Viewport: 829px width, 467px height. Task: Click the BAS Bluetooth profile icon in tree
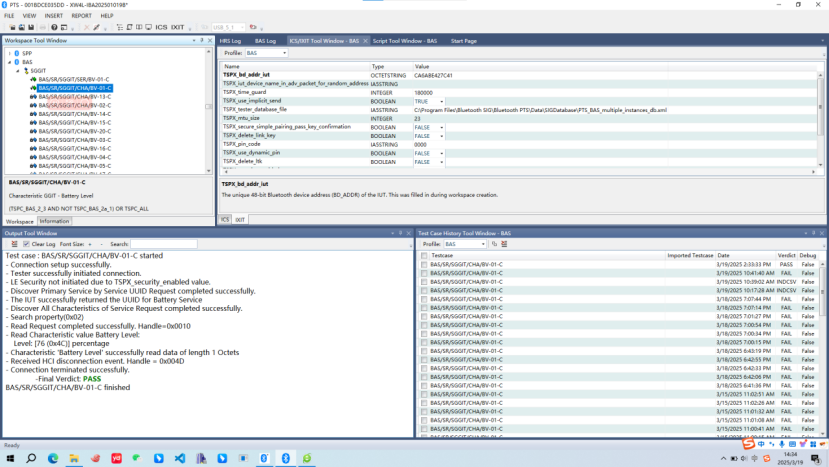(17, 62)
